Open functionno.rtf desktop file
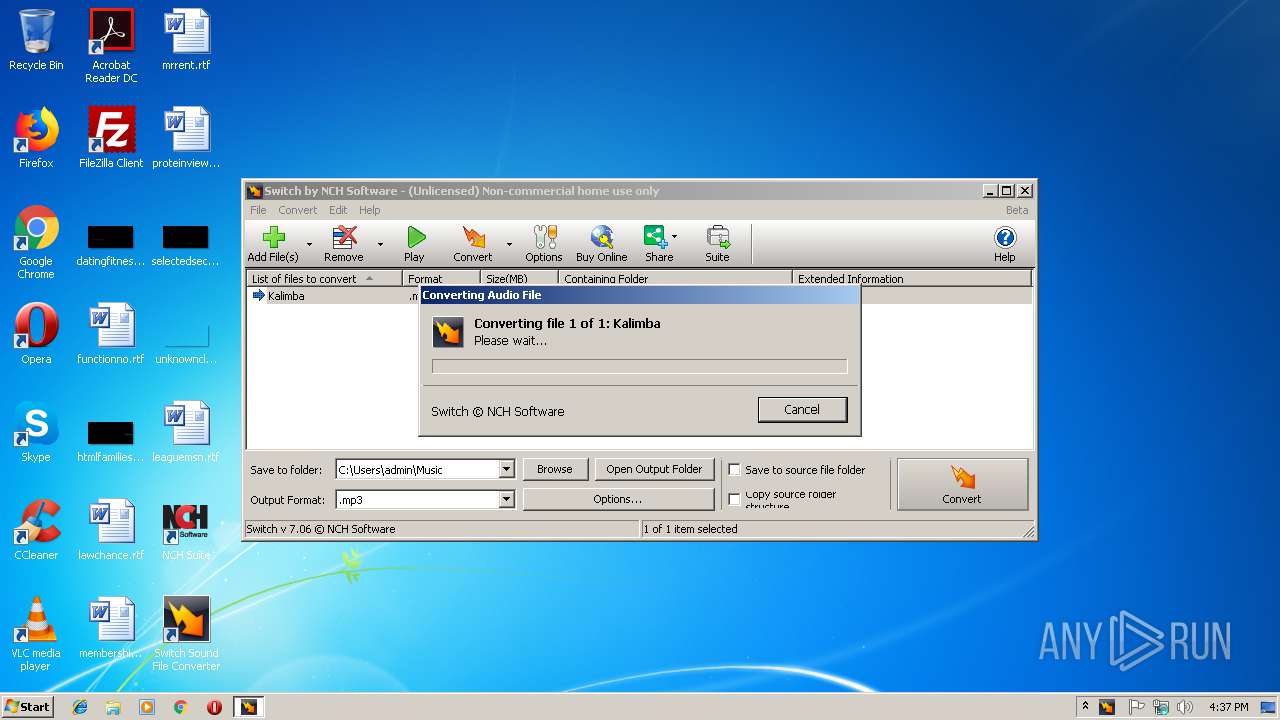Image resolution: width=1280 pixels, height=720 pixels. 111,334
